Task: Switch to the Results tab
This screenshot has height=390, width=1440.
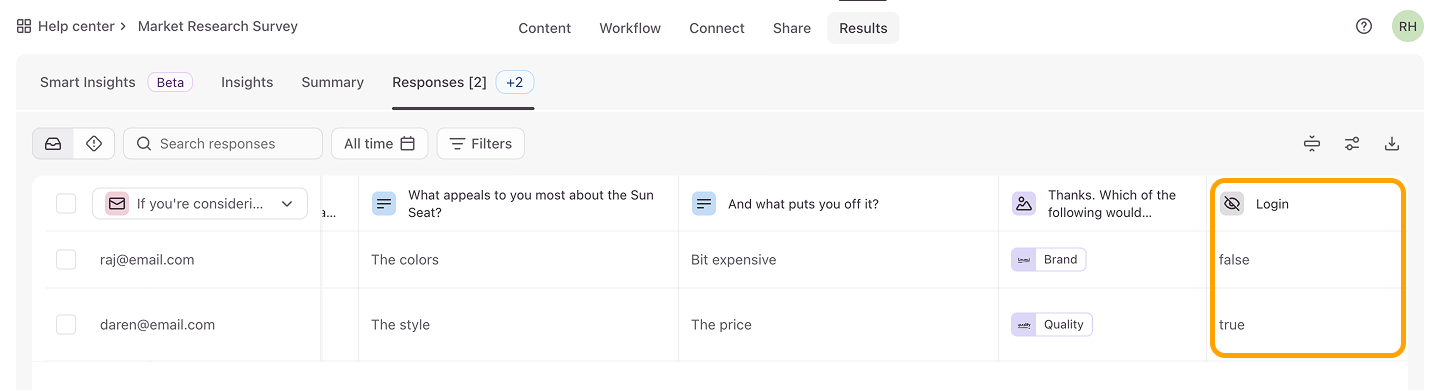Action: click(x=863, y=28)
